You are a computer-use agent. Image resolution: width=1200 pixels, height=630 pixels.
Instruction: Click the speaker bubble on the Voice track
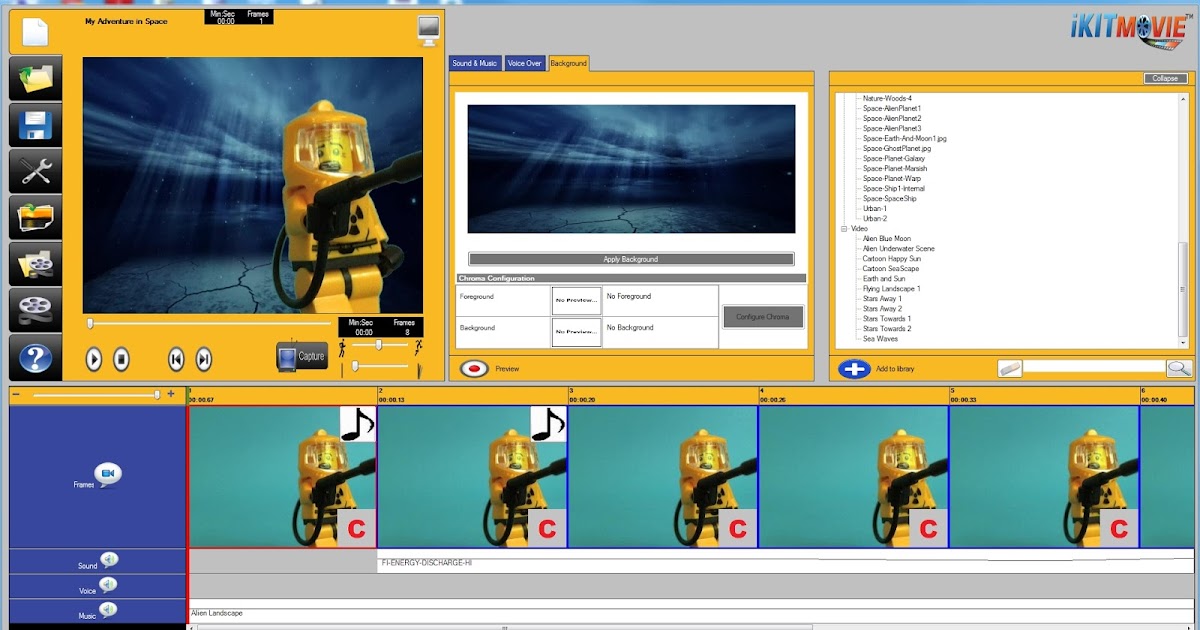click(x=108, y=585)
